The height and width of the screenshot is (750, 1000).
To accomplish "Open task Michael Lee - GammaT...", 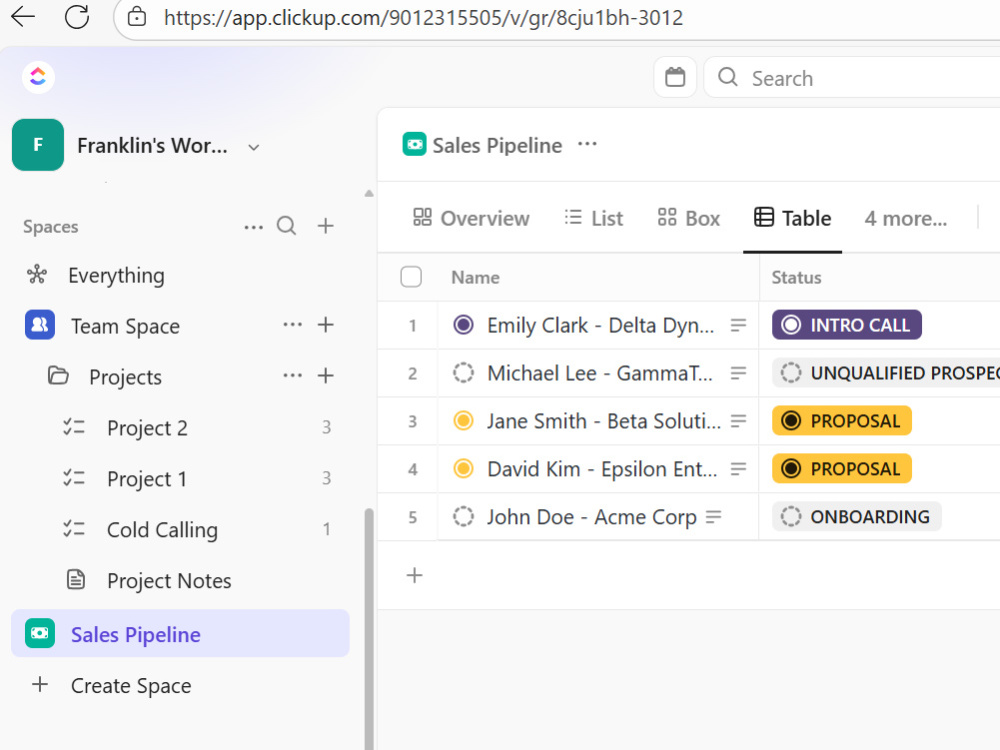I will tap(599, 373).
